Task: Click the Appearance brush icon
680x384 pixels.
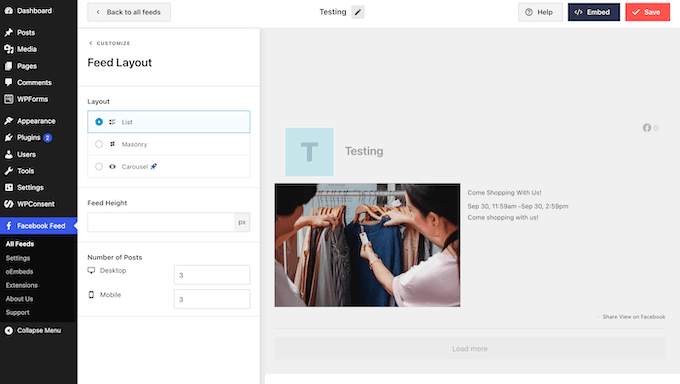Action: (9, 121)
